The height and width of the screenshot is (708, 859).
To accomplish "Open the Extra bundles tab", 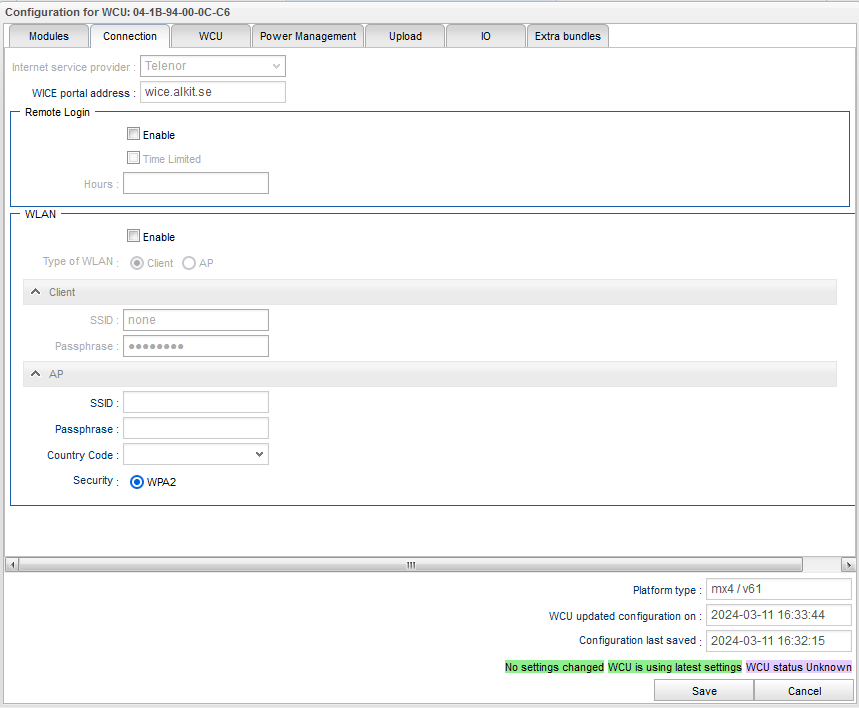I will click(x=567, y=36).
